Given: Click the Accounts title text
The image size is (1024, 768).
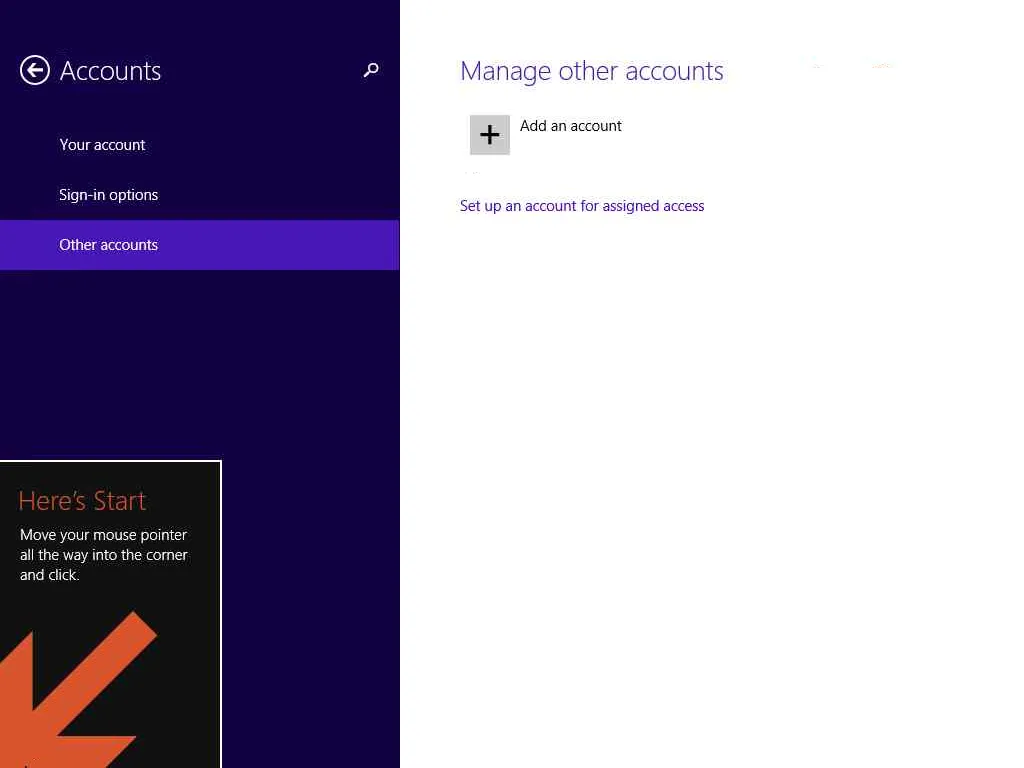Looking at the screenshot, I should point(110,71).
